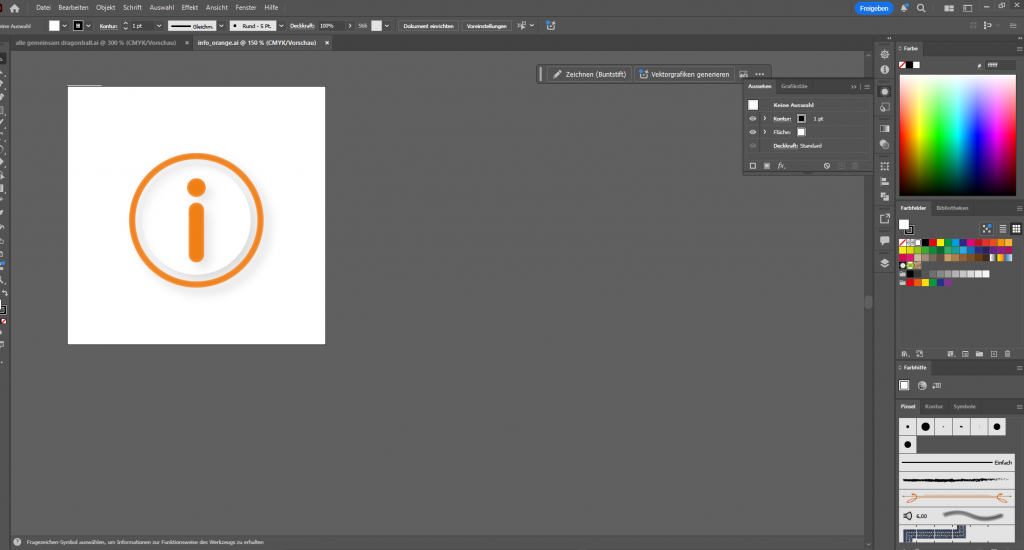Screen dimensions: 1024x550
Task: Expand the Kontur row in Aussehen panel
Action: [765, 118]
